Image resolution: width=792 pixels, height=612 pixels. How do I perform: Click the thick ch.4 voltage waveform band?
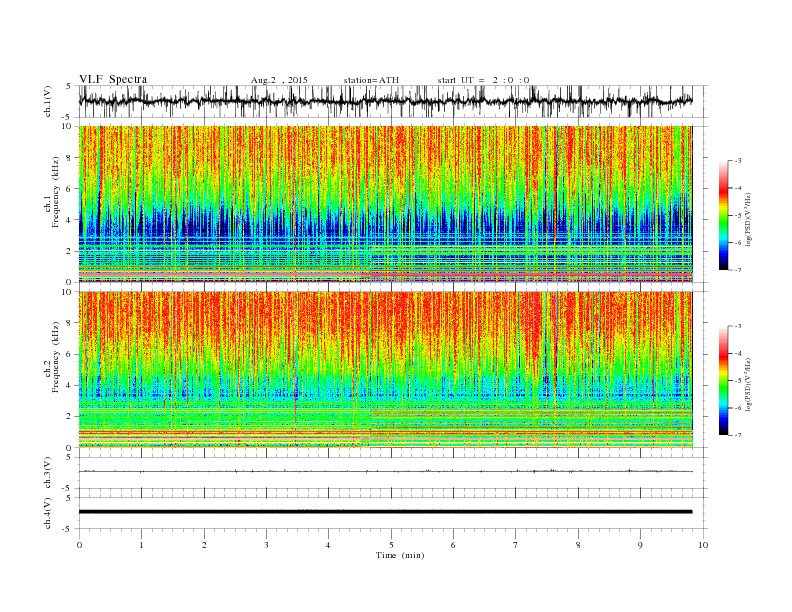[x=385, y=512]
